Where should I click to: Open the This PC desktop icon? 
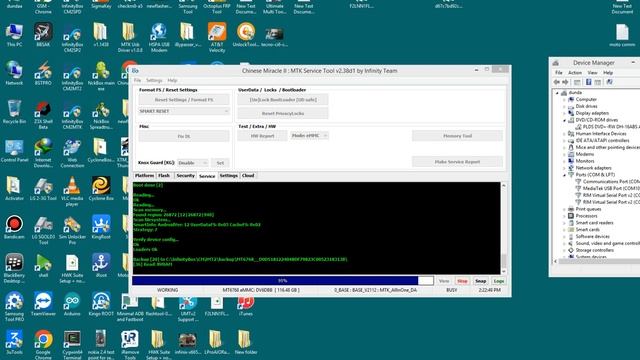(14, 35)
